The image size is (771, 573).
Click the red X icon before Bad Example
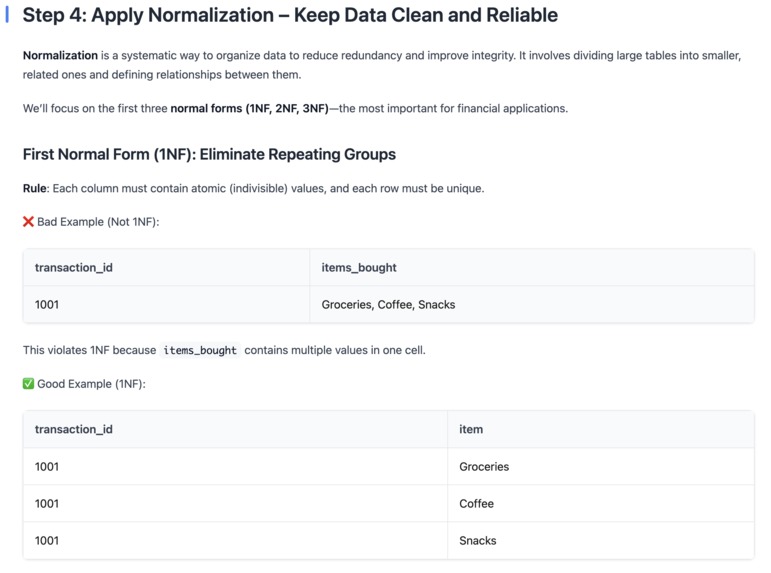click(x=29, y=221)
